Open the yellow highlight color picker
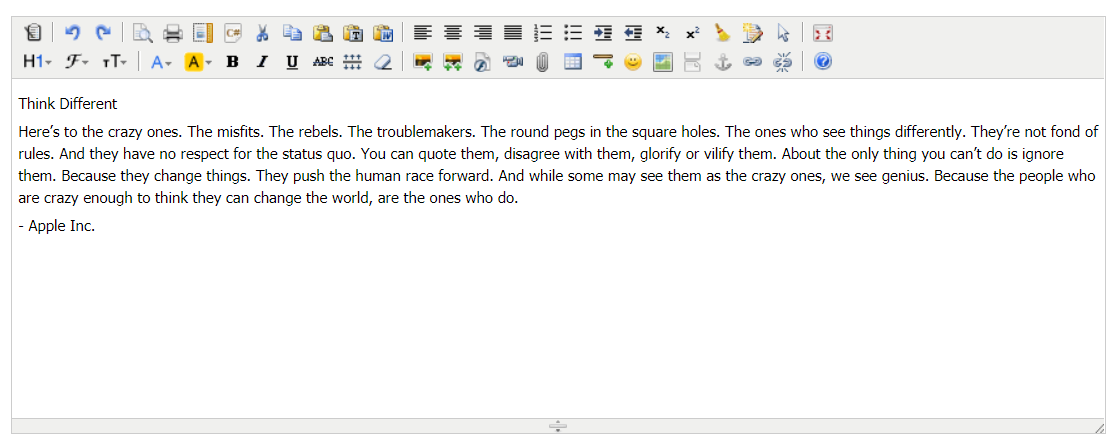The width and height of the screenshot is (1117, 447). pos(198,62)
